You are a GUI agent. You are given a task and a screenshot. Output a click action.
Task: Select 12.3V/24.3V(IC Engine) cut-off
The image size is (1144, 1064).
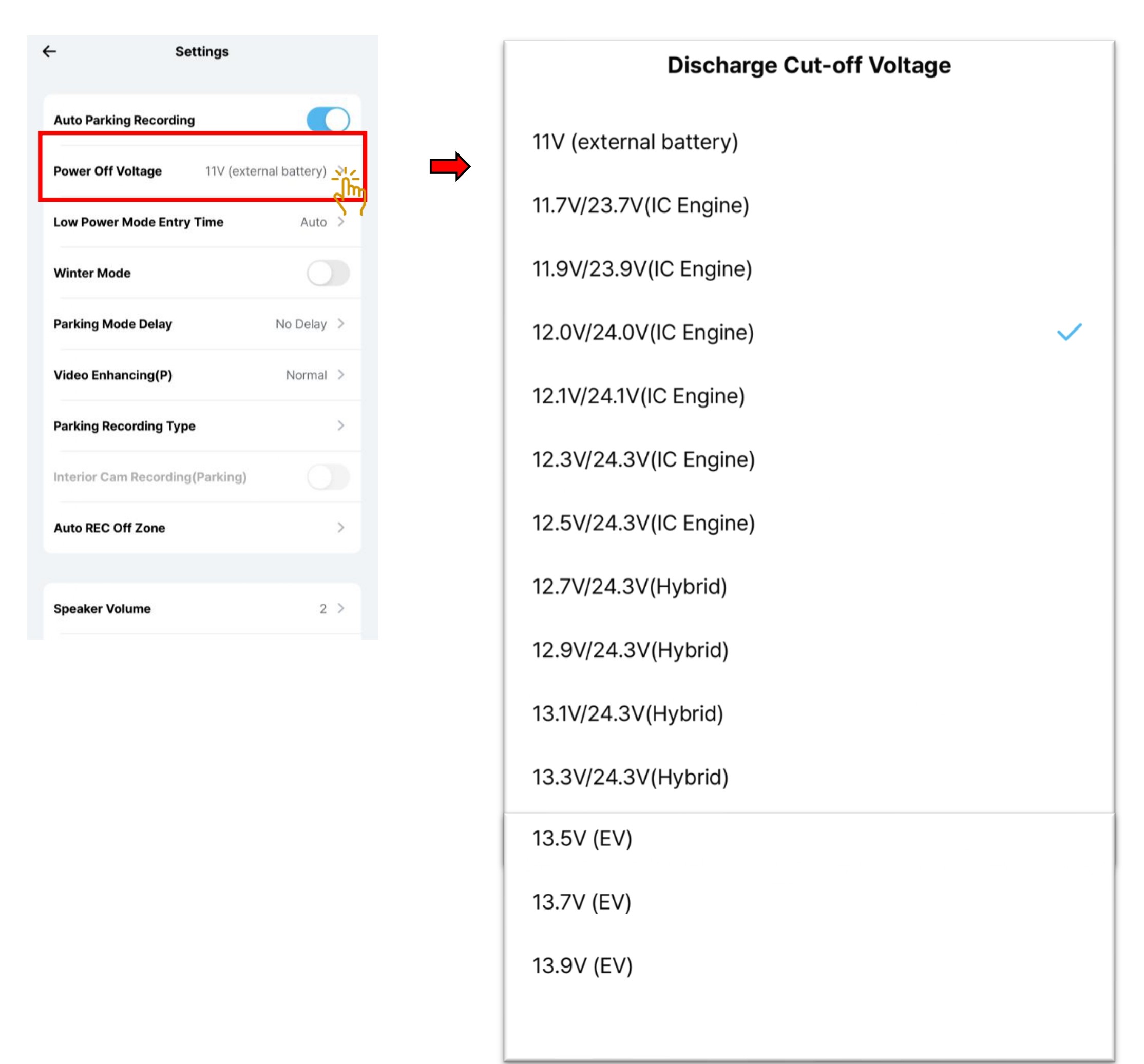643,459
